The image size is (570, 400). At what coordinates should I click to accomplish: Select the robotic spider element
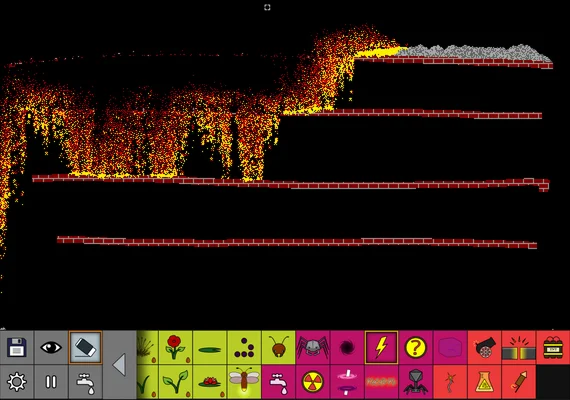[313, 347]
